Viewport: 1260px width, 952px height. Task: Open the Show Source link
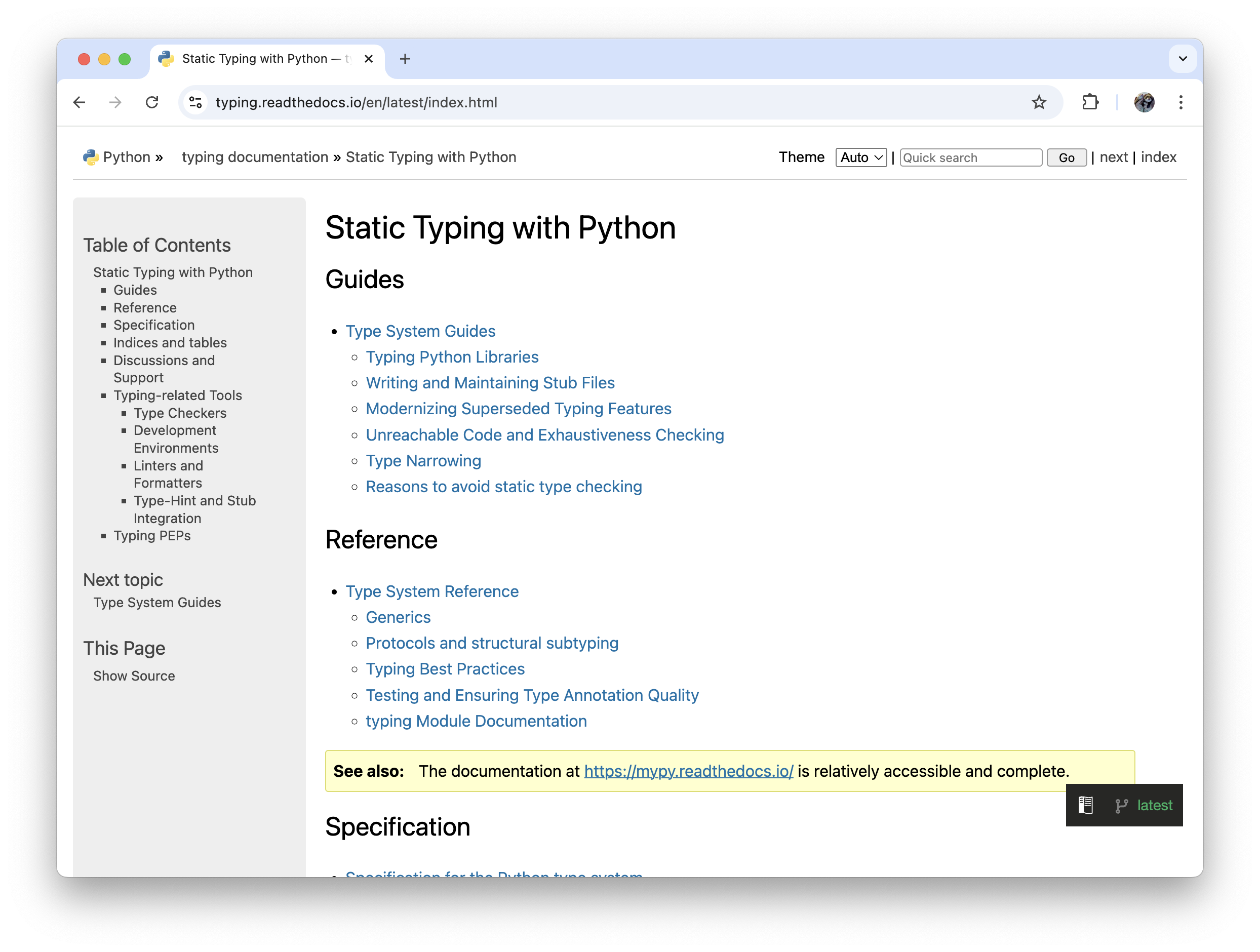pos(134,676)
